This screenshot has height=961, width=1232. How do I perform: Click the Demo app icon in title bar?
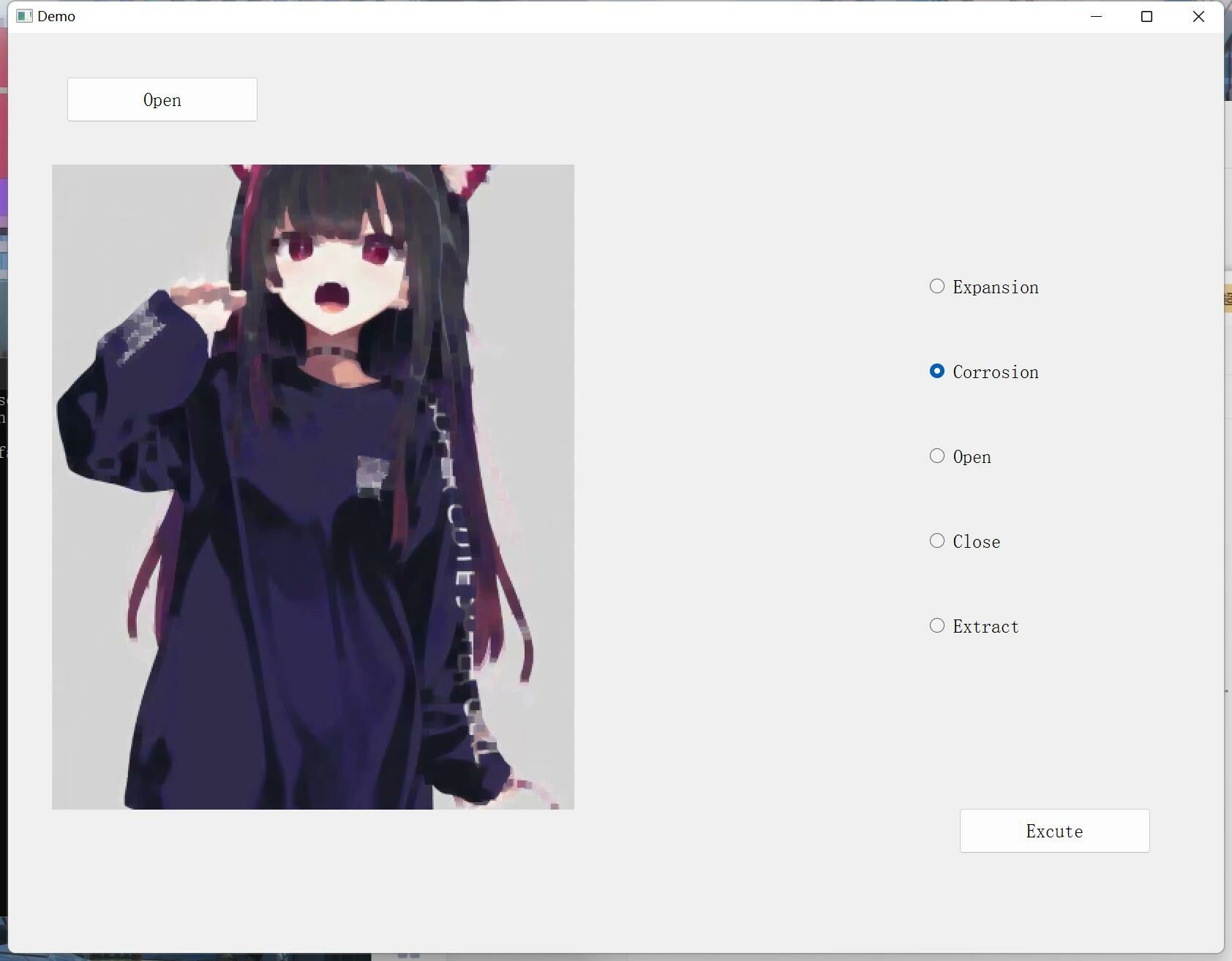coord(24,16)
